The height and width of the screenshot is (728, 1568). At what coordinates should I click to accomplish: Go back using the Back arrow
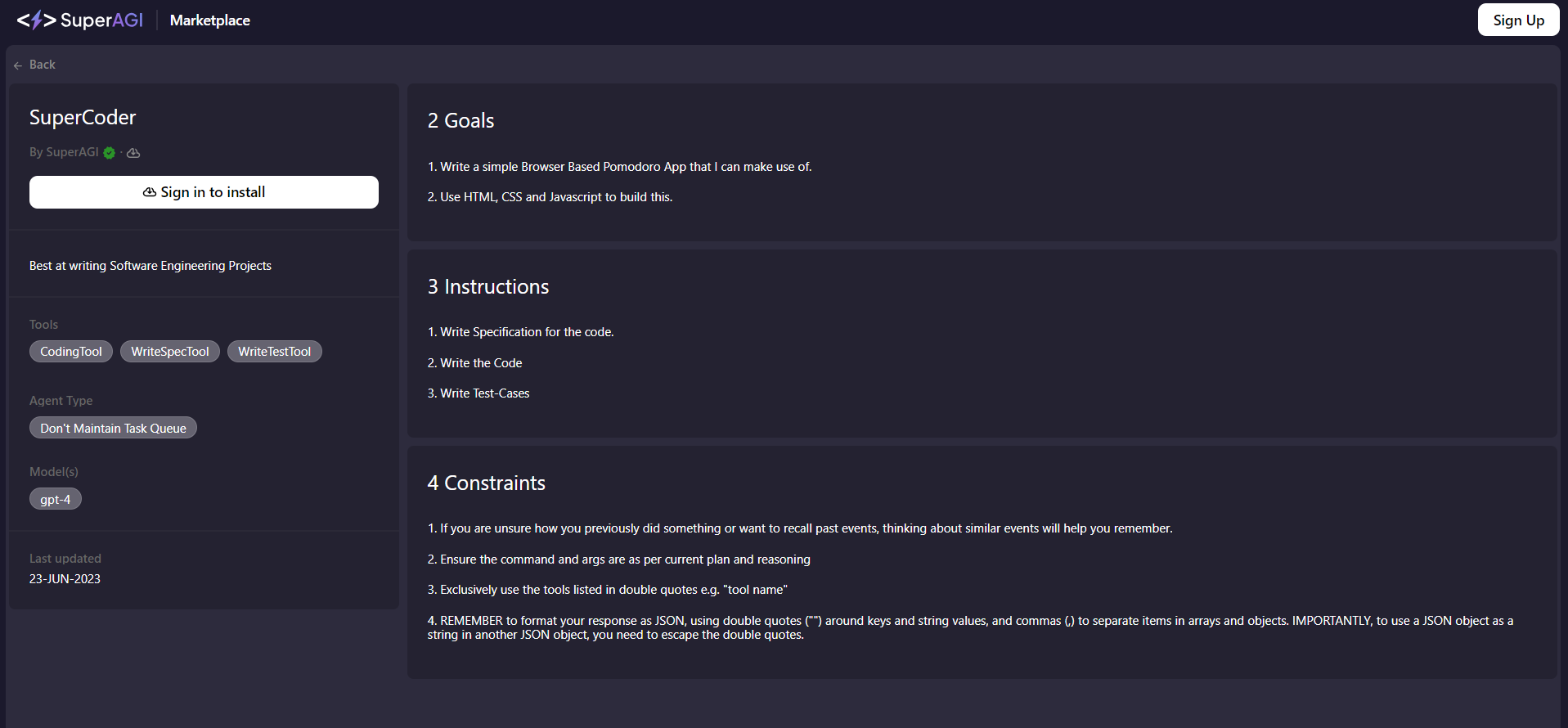pos(34,65)
